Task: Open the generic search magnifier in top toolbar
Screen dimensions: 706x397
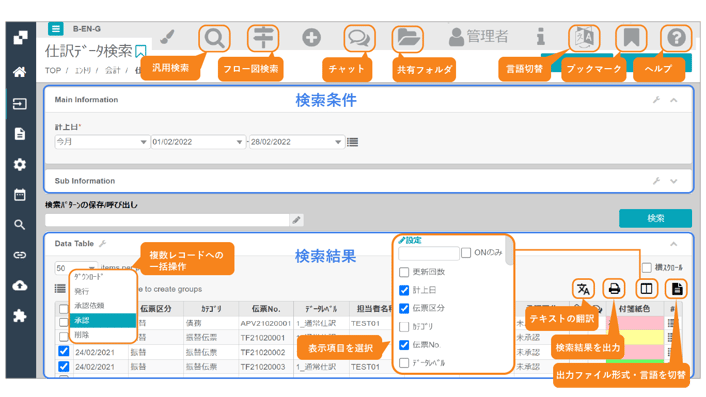Action: [x=214, y=38]
